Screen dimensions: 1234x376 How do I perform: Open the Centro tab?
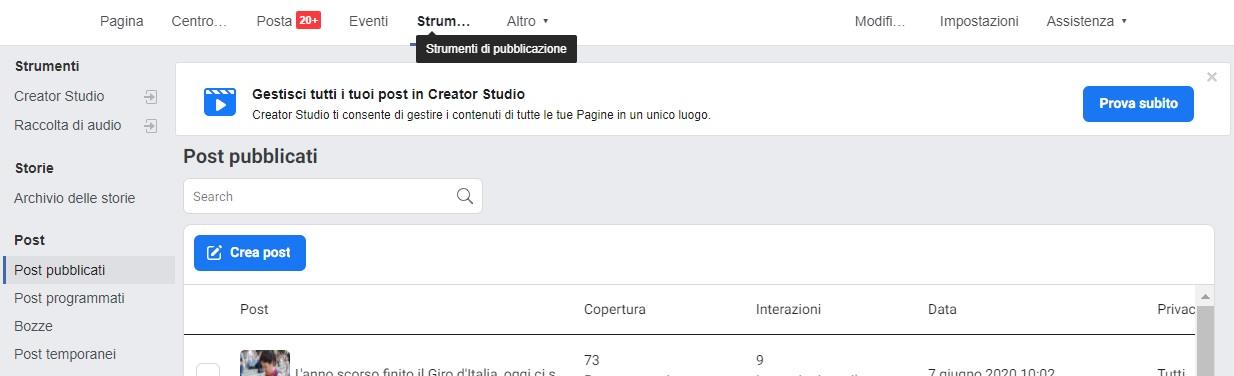pos(200,21)
